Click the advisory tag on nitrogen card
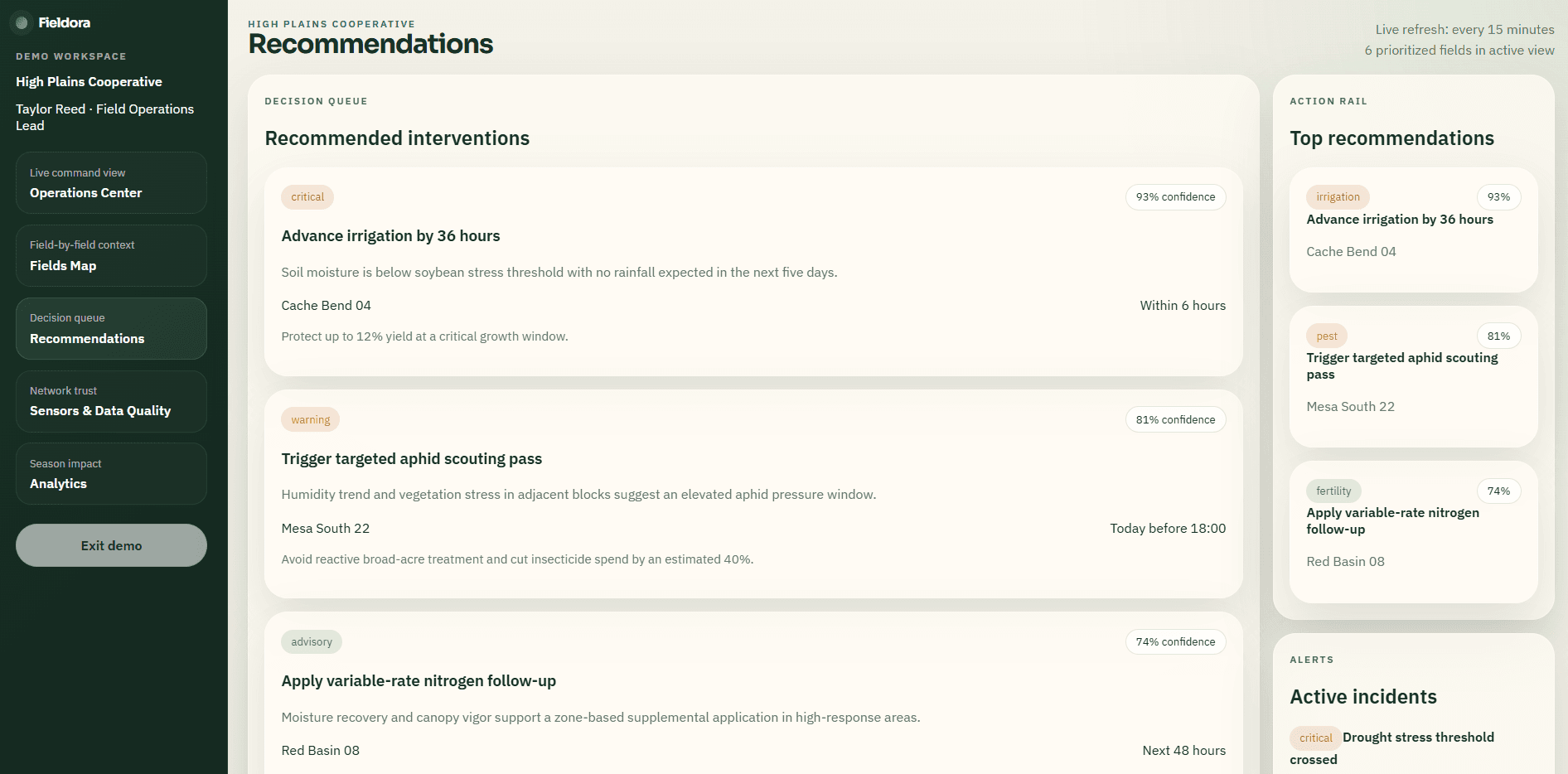The image size is (1568, 774). click(x=312, y=641)
